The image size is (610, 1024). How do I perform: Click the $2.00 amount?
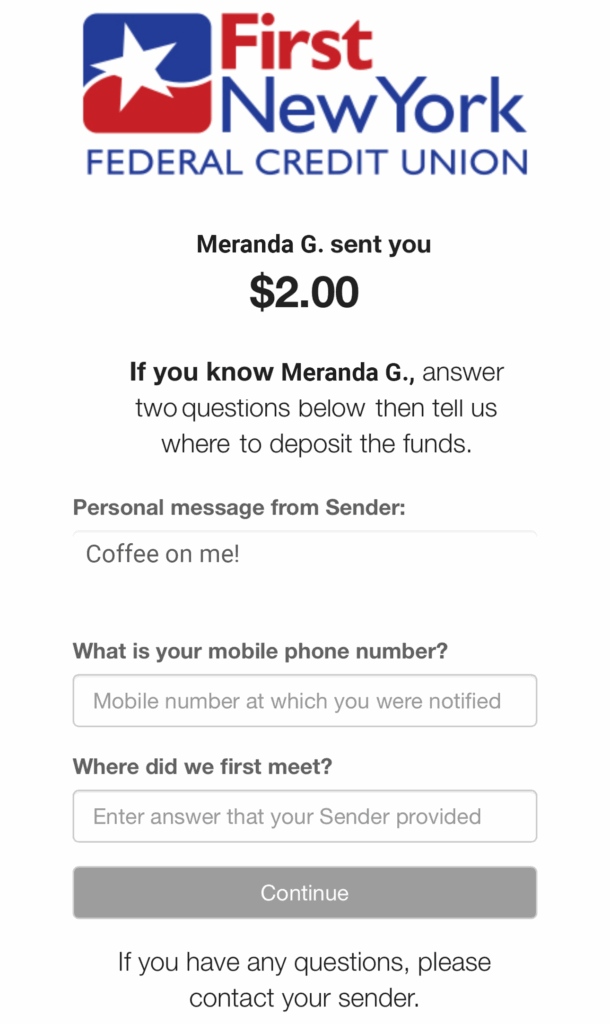[x=304, y=292]
